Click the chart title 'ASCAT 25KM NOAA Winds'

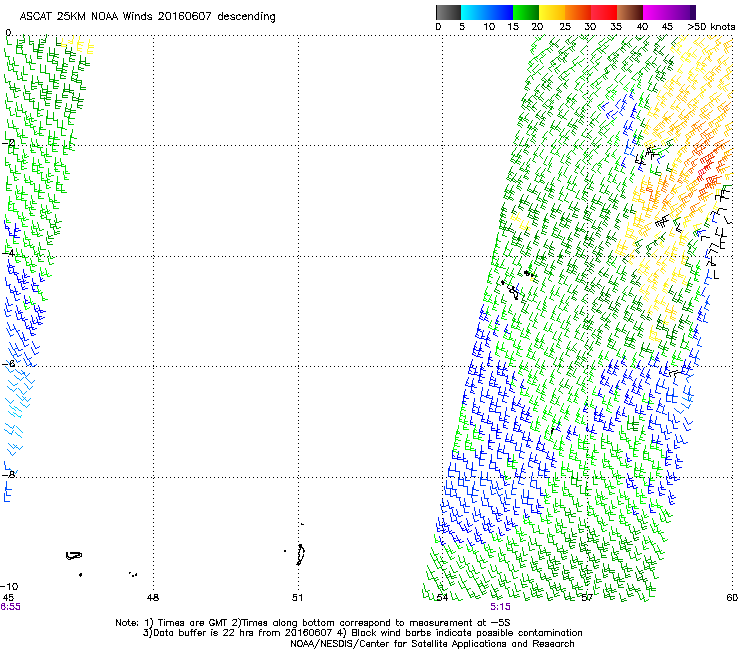87,16
